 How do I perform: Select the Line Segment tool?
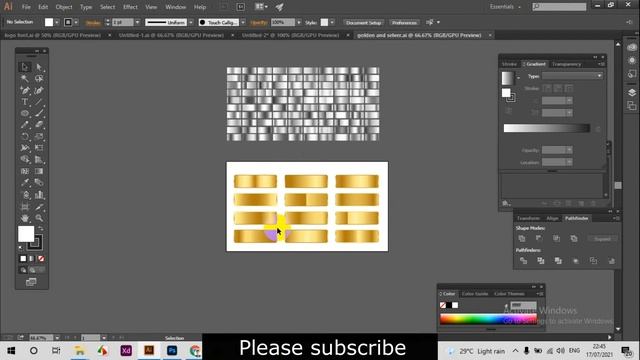click(39, 102)
